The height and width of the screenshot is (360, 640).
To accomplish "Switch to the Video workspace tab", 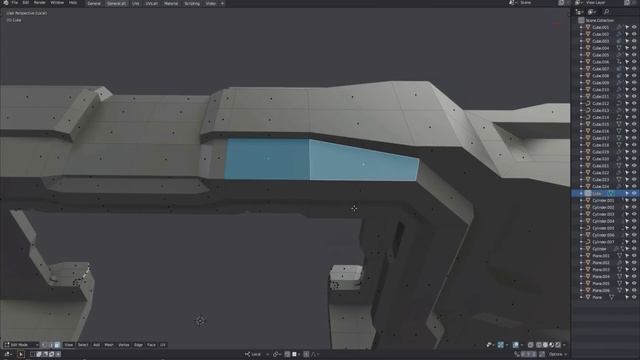I will click(210, 3).
